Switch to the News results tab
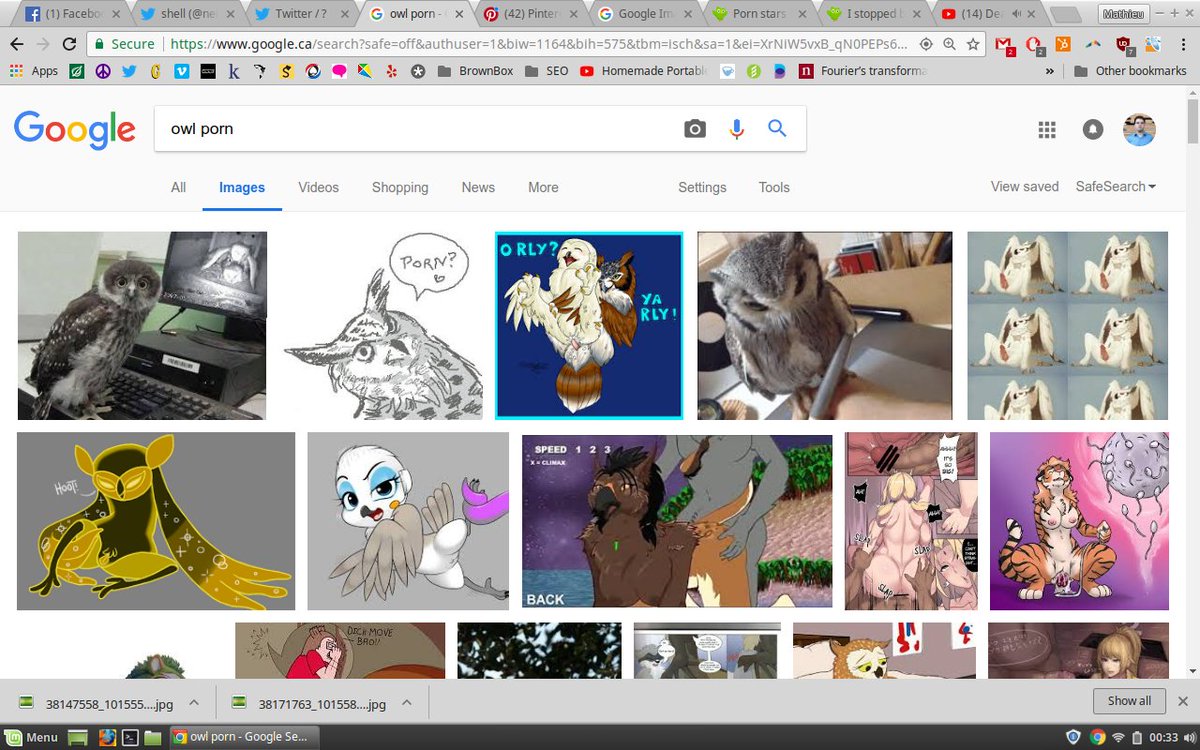 (x=478, y=187)
